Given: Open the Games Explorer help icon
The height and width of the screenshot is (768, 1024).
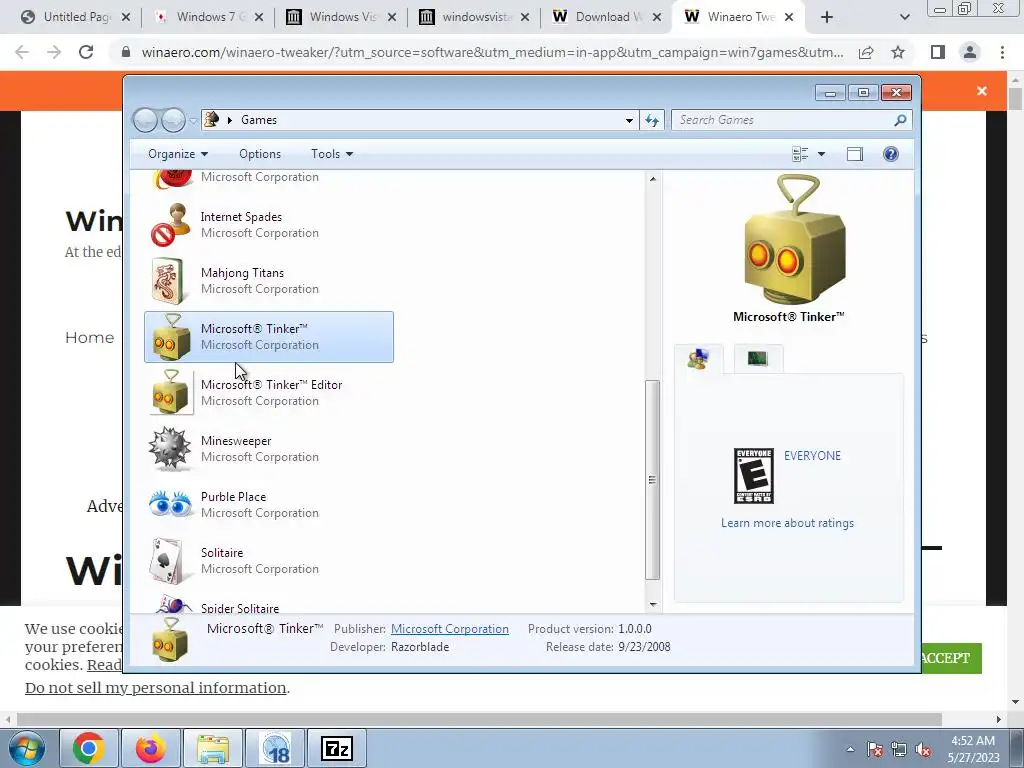Looking at the screenshot, I should (x=891, y=154).
